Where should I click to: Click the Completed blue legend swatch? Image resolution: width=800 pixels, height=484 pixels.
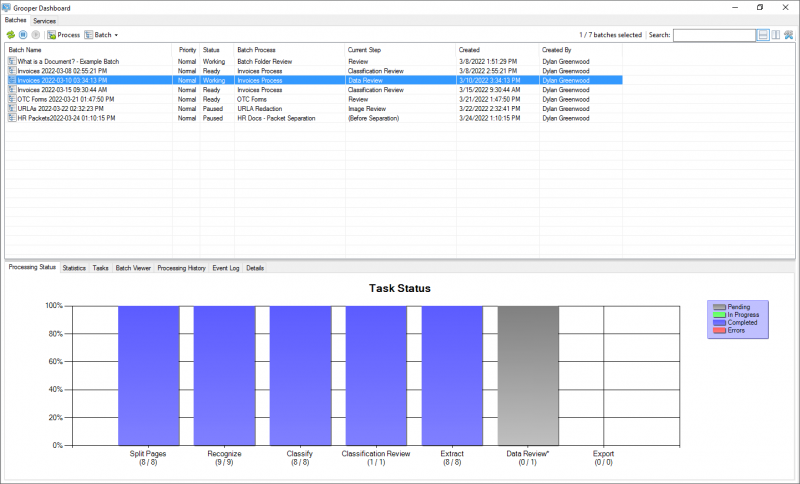pyautogui.click(x=719, y=323)
